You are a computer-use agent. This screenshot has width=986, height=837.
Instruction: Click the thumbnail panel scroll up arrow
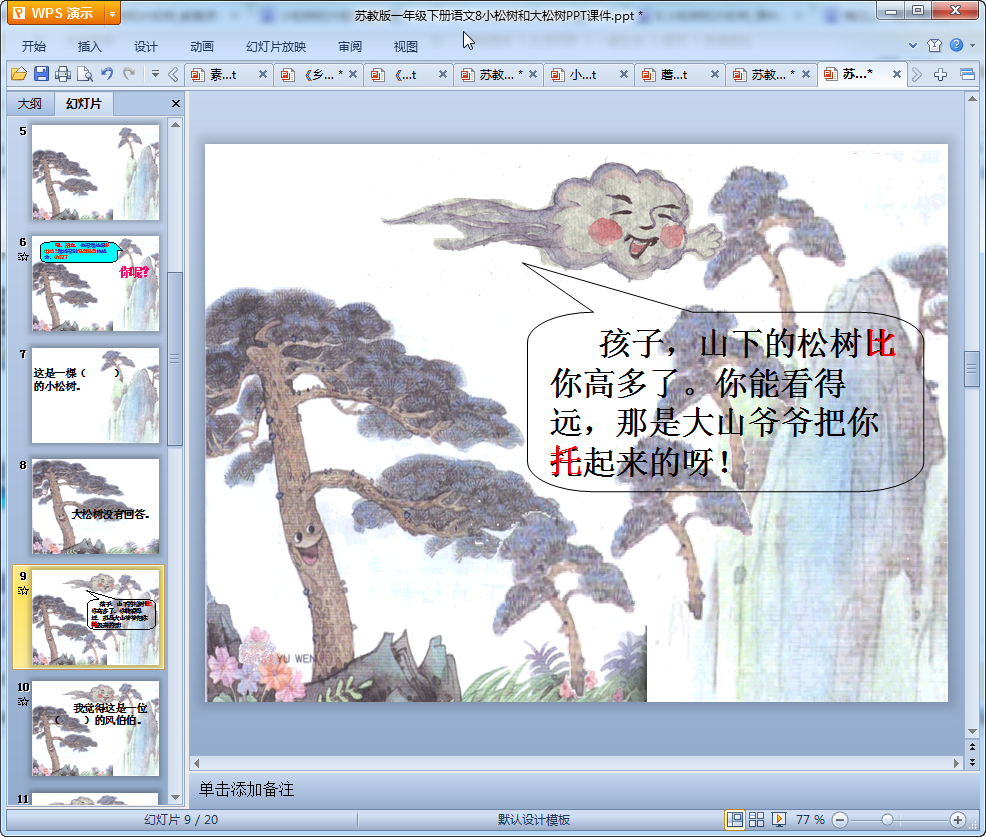[x=175, y=125]
